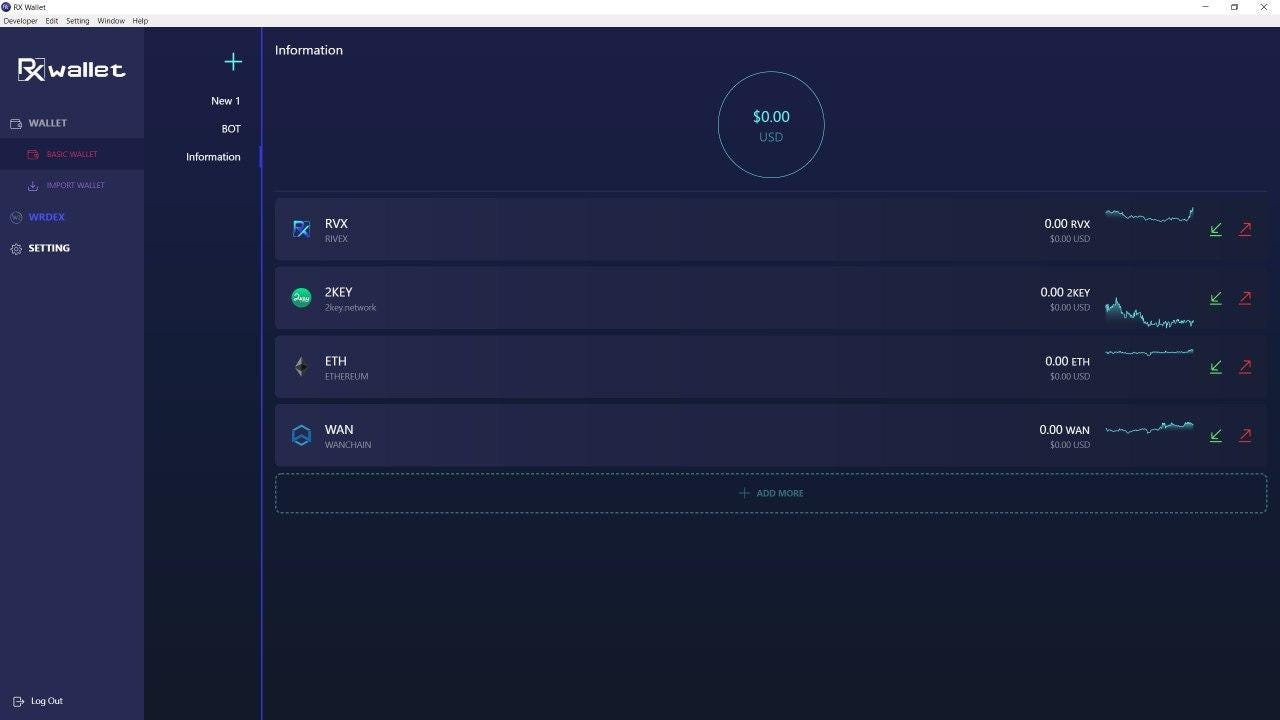Click the plus icon to add wallet
This screenshot has width=1280, height=720.
pos(233,62)
